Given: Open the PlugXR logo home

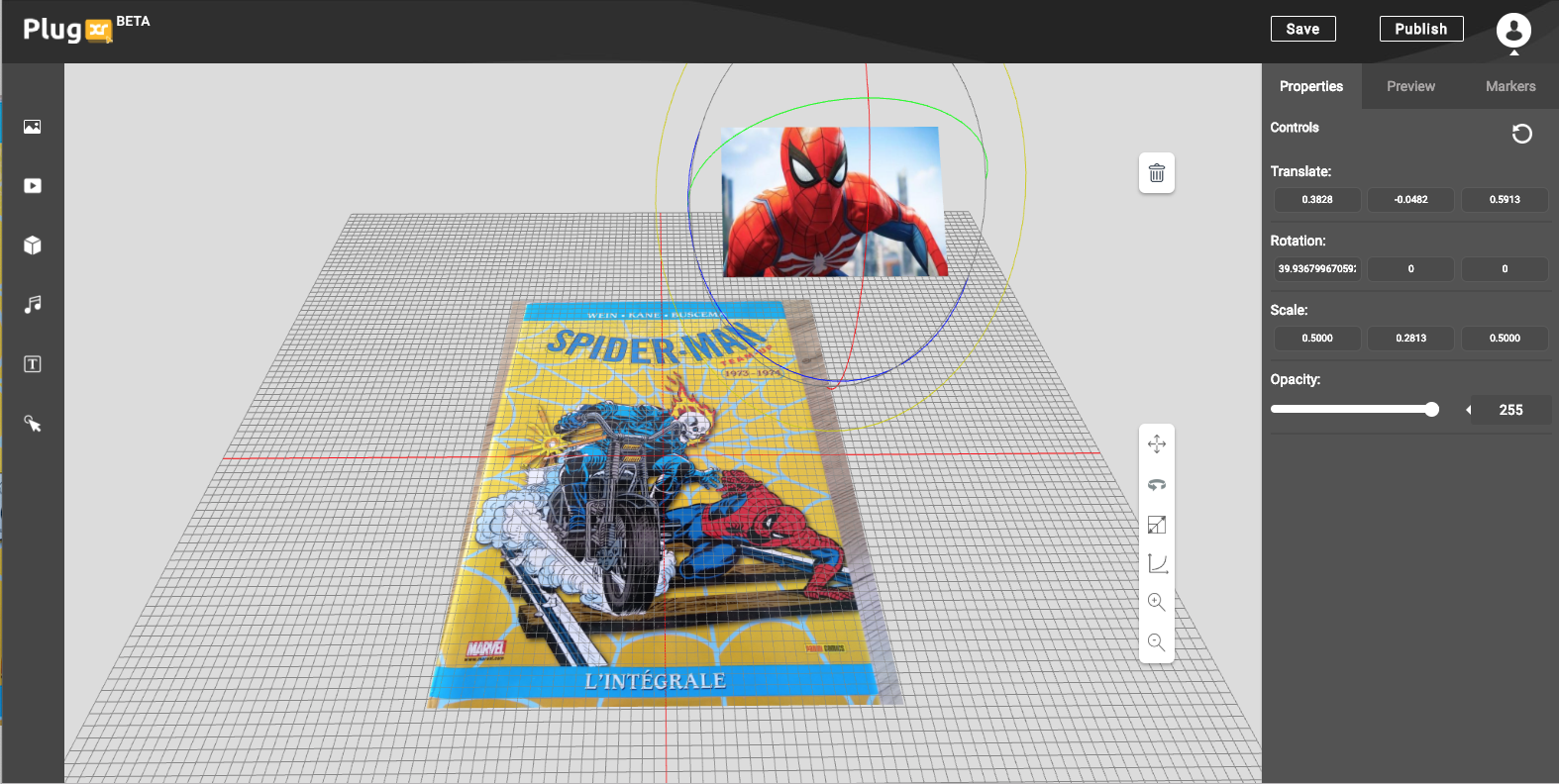Looking at the screenshot, I should point(68,30).
